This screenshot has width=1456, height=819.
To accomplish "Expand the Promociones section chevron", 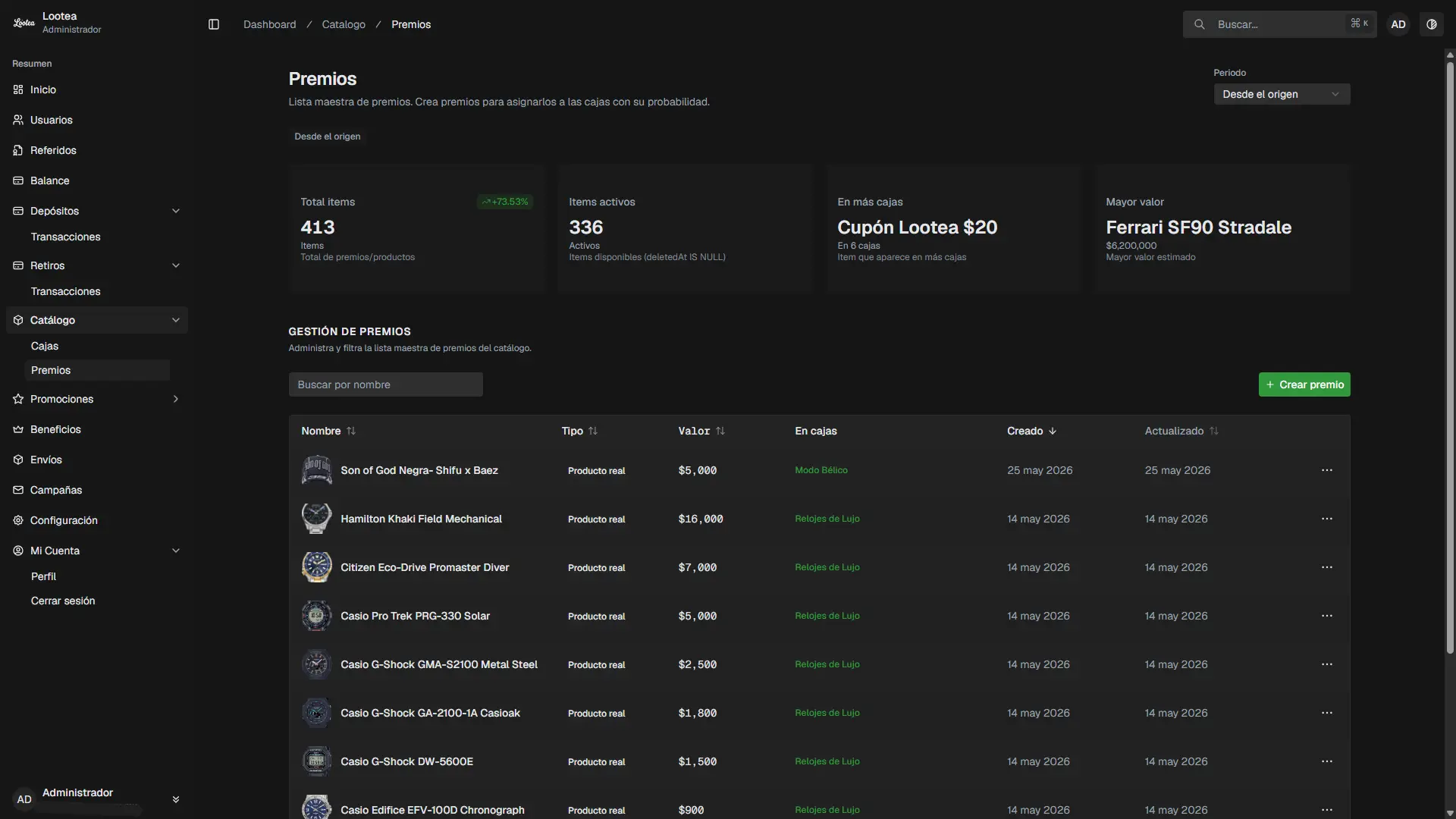I will (x=176, y=399).
